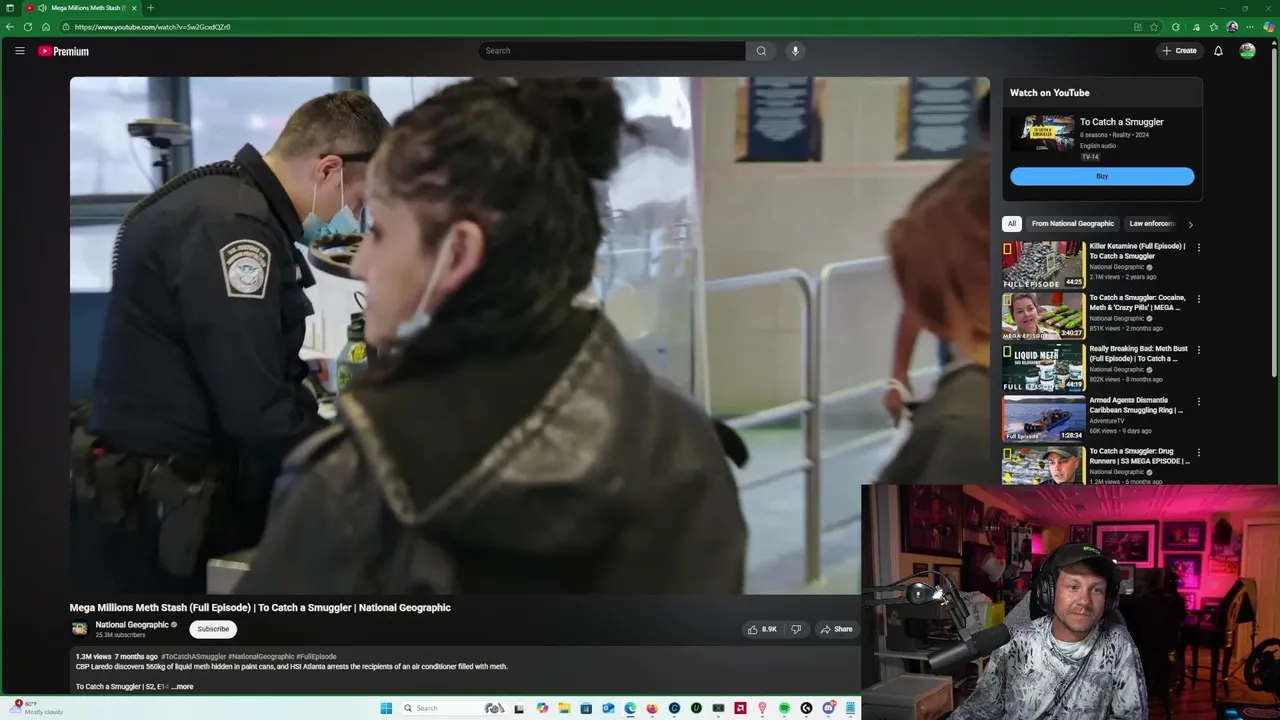Open Task View on taskbar
This screenshot has height=720, width=1280.
click(519, 708)
